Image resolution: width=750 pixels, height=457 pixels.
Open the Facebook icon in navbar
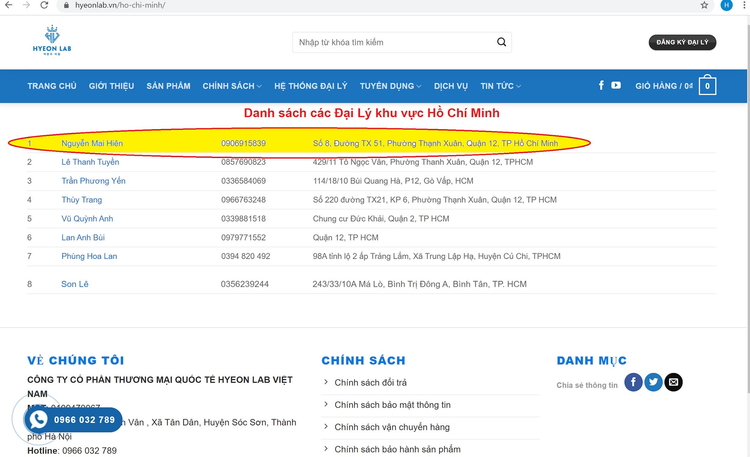coord(601,86)
